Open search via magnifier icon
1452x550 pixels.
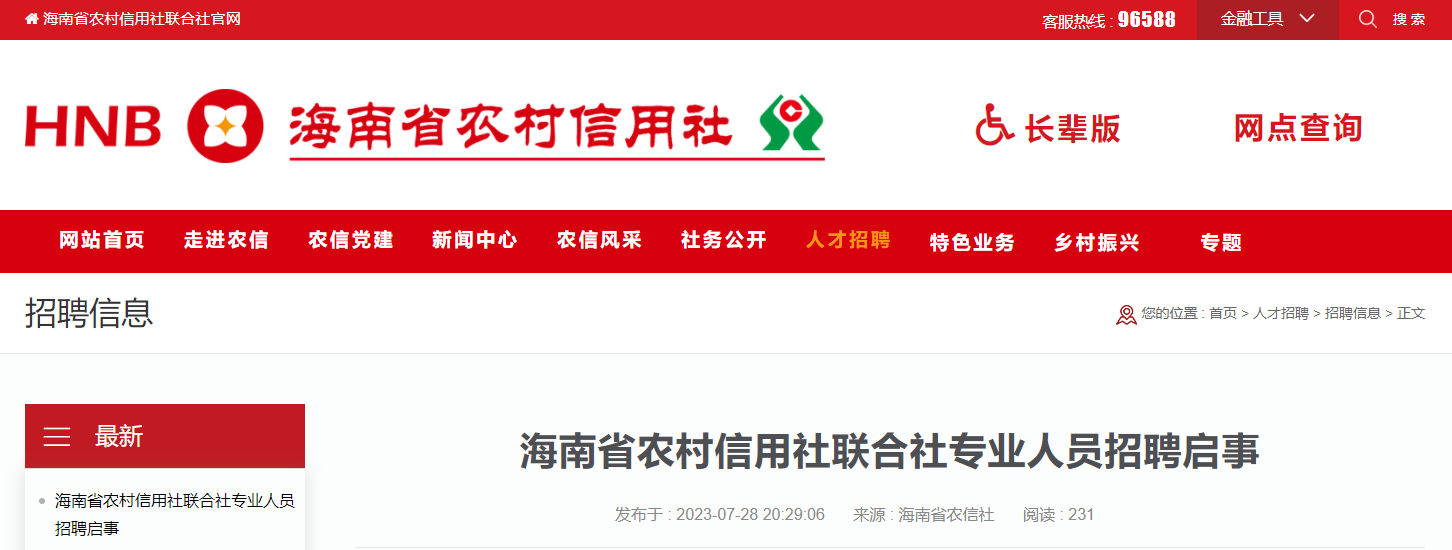pos(1368,19)
